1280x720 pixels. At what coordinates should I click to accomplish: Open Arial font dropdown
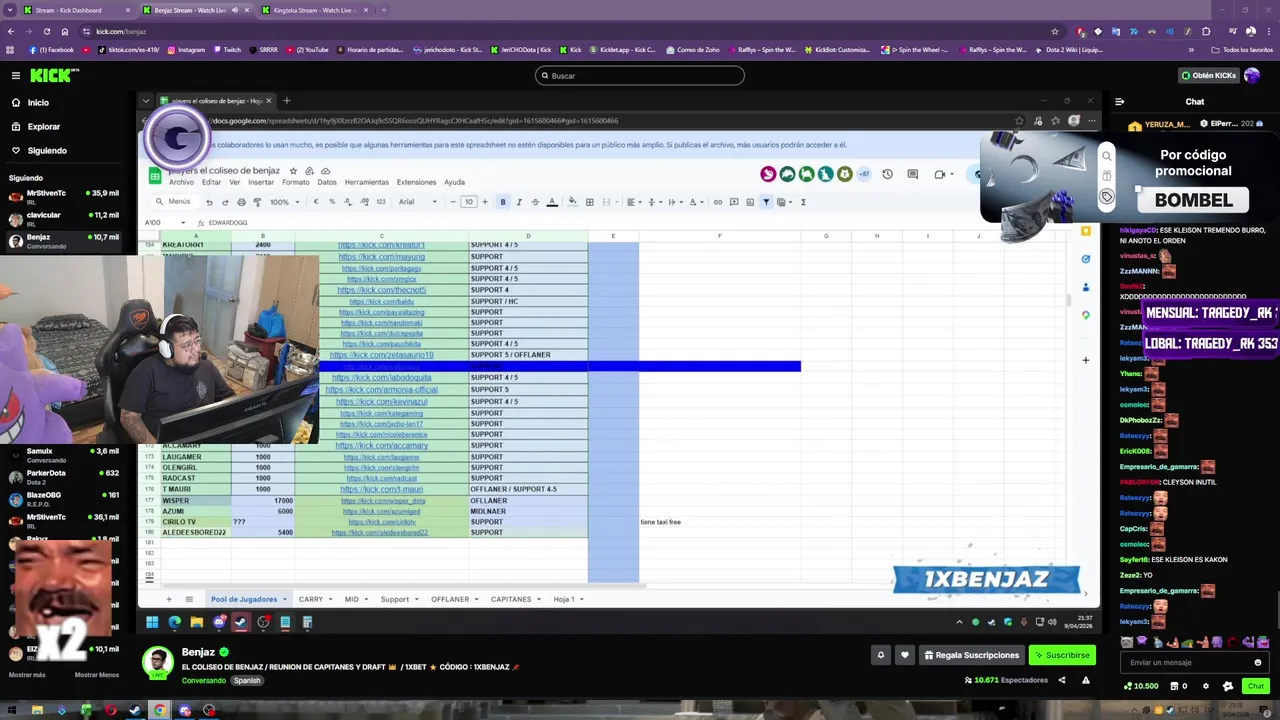[418, 202]
